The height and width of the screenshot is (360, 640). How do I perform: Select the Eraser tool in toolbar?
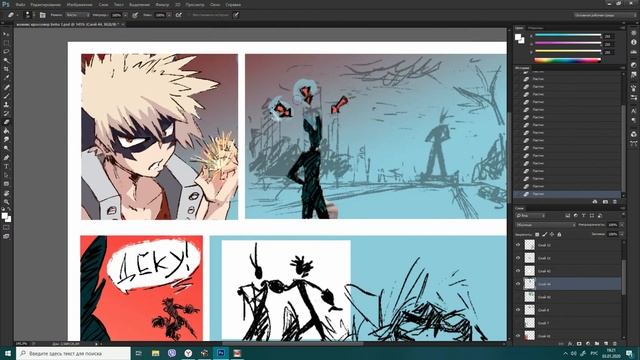[6, 122]
